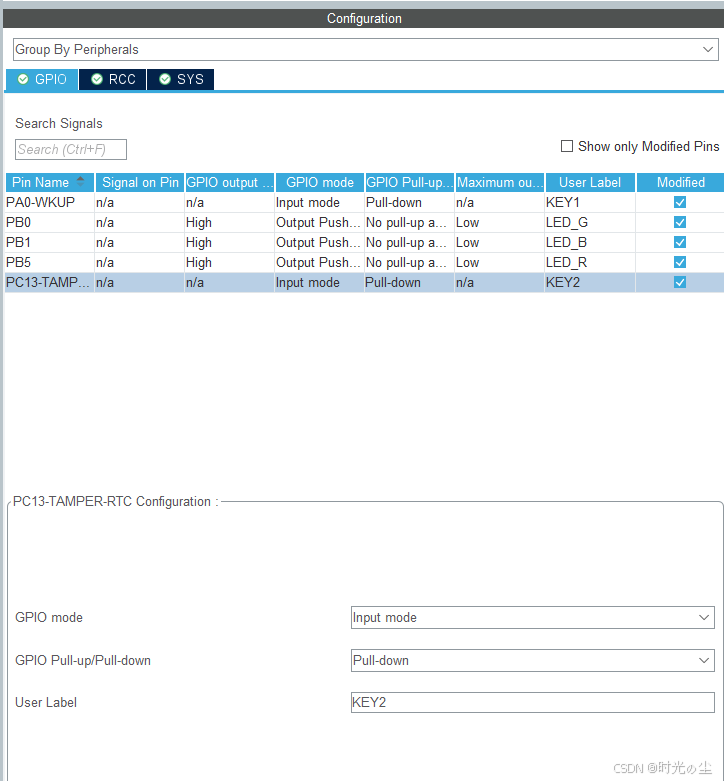Sort by User Label column header
This screenshot has width=724, height=781.
(x=590, y=182)
